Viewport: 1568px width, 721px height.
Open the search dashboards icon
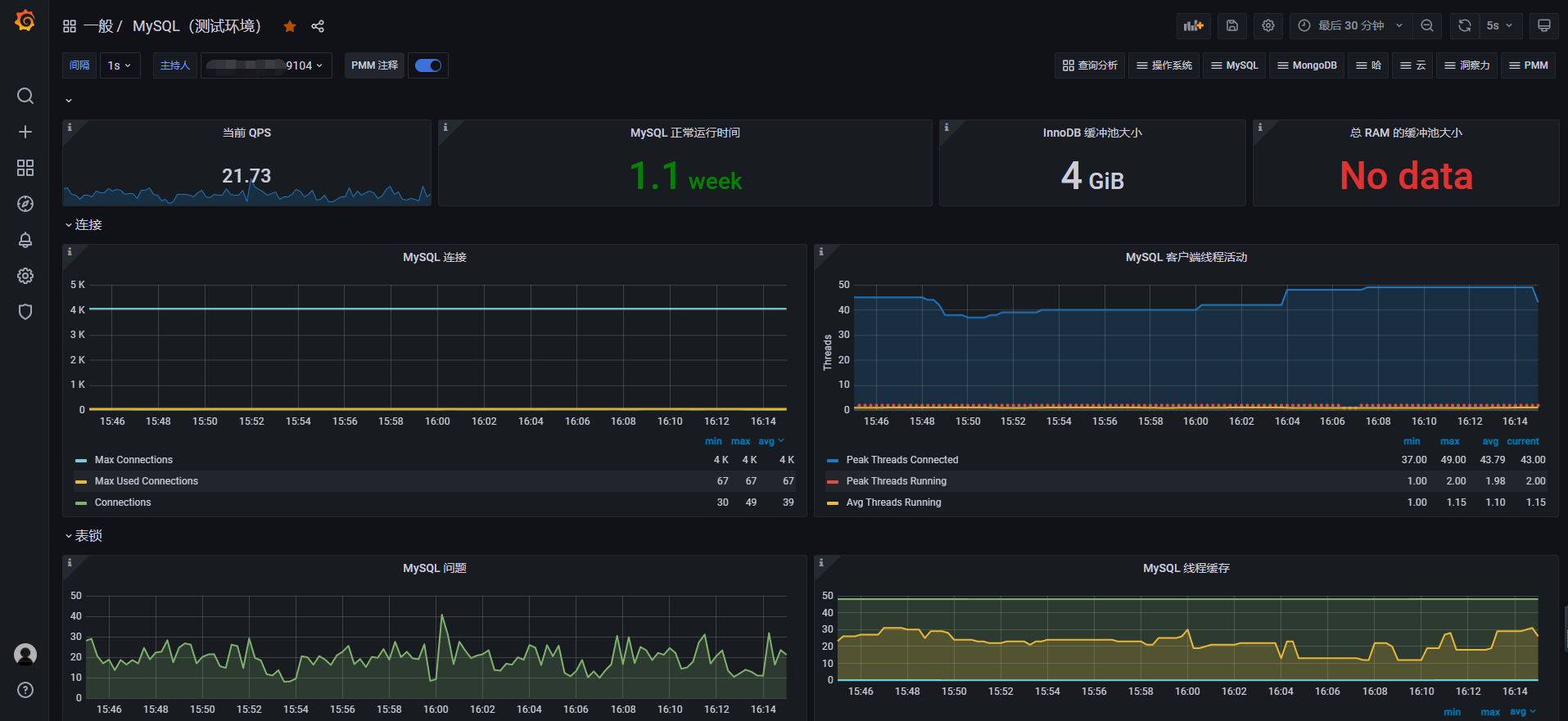[x=25, y=96]
